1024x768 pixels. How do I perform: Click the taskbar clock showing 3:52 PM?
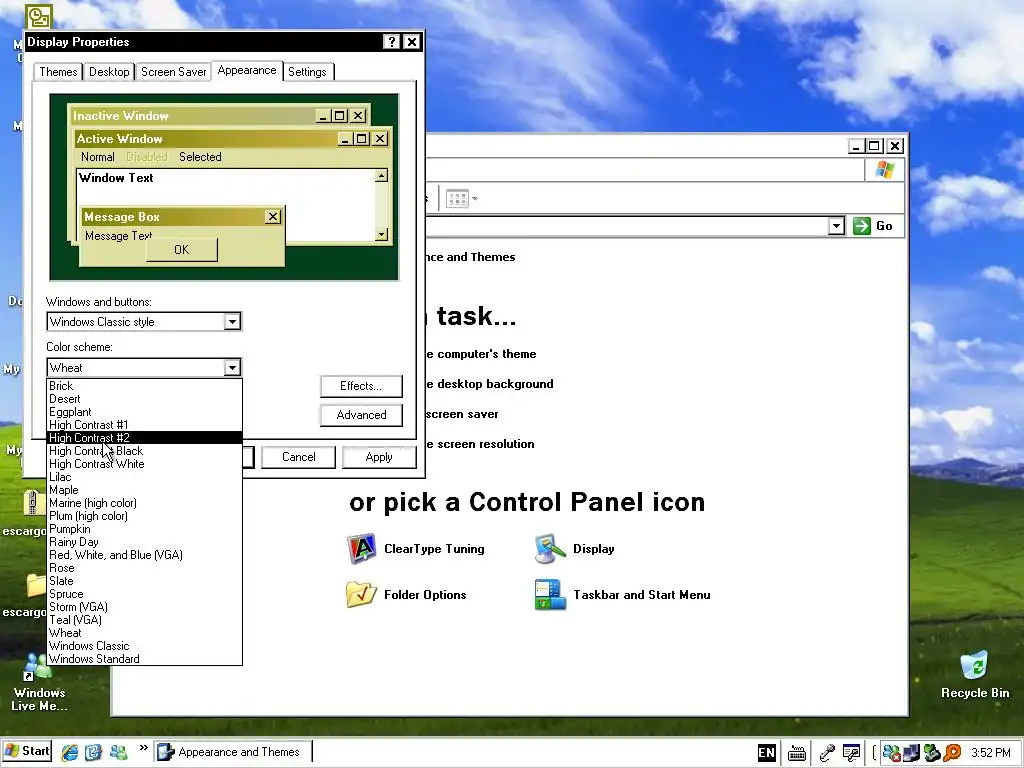990,753
